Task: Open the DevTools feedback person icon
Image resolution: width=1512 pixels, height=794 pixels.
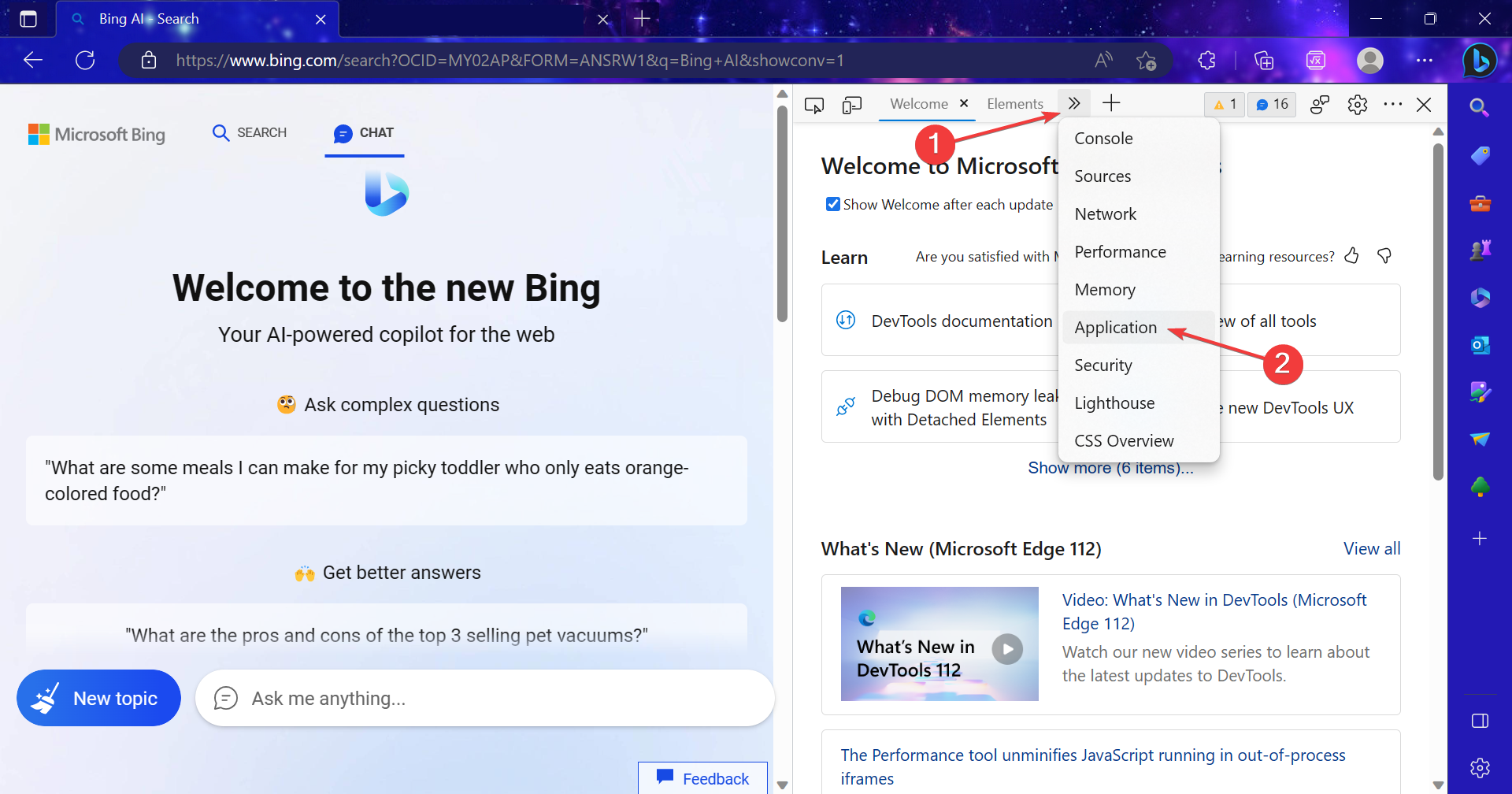Action: click(x=1320, y=105)
